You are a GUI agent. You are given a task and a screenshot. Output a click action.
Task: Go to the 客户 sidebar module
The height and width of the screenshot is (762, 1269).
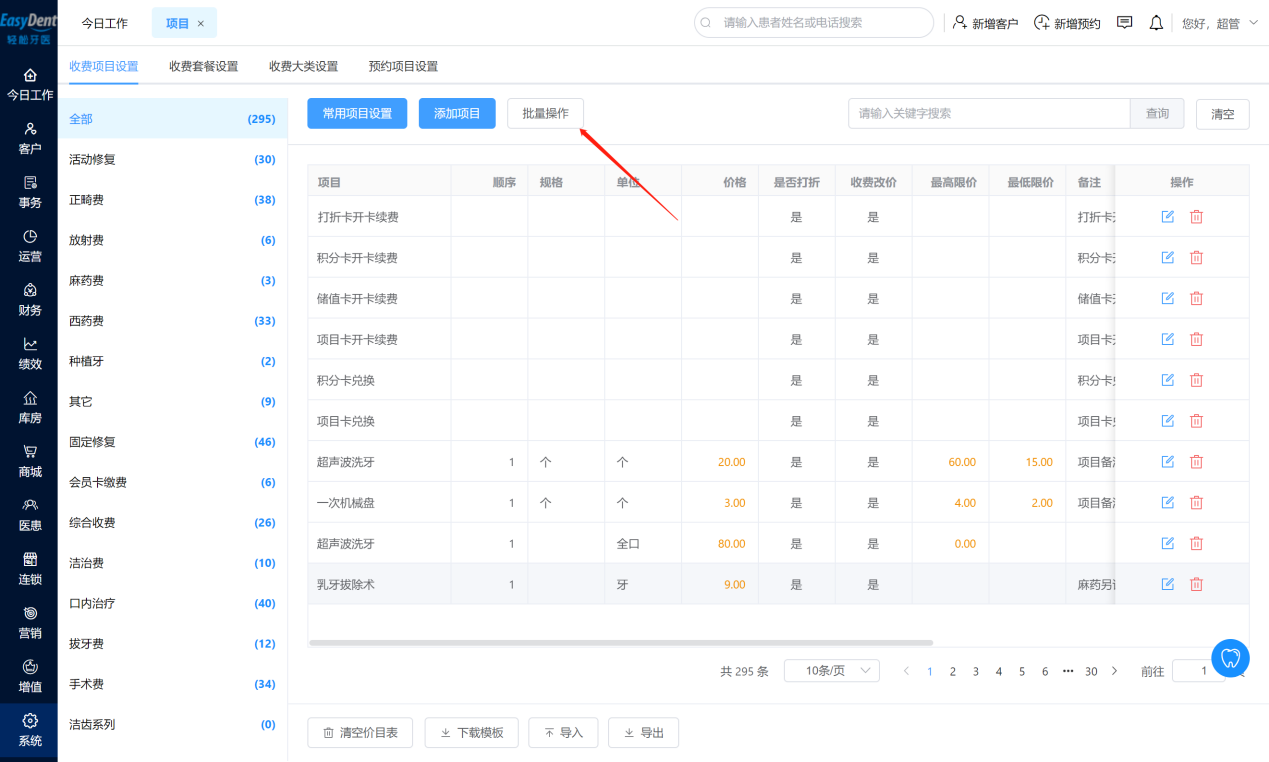tap(30, 139)
